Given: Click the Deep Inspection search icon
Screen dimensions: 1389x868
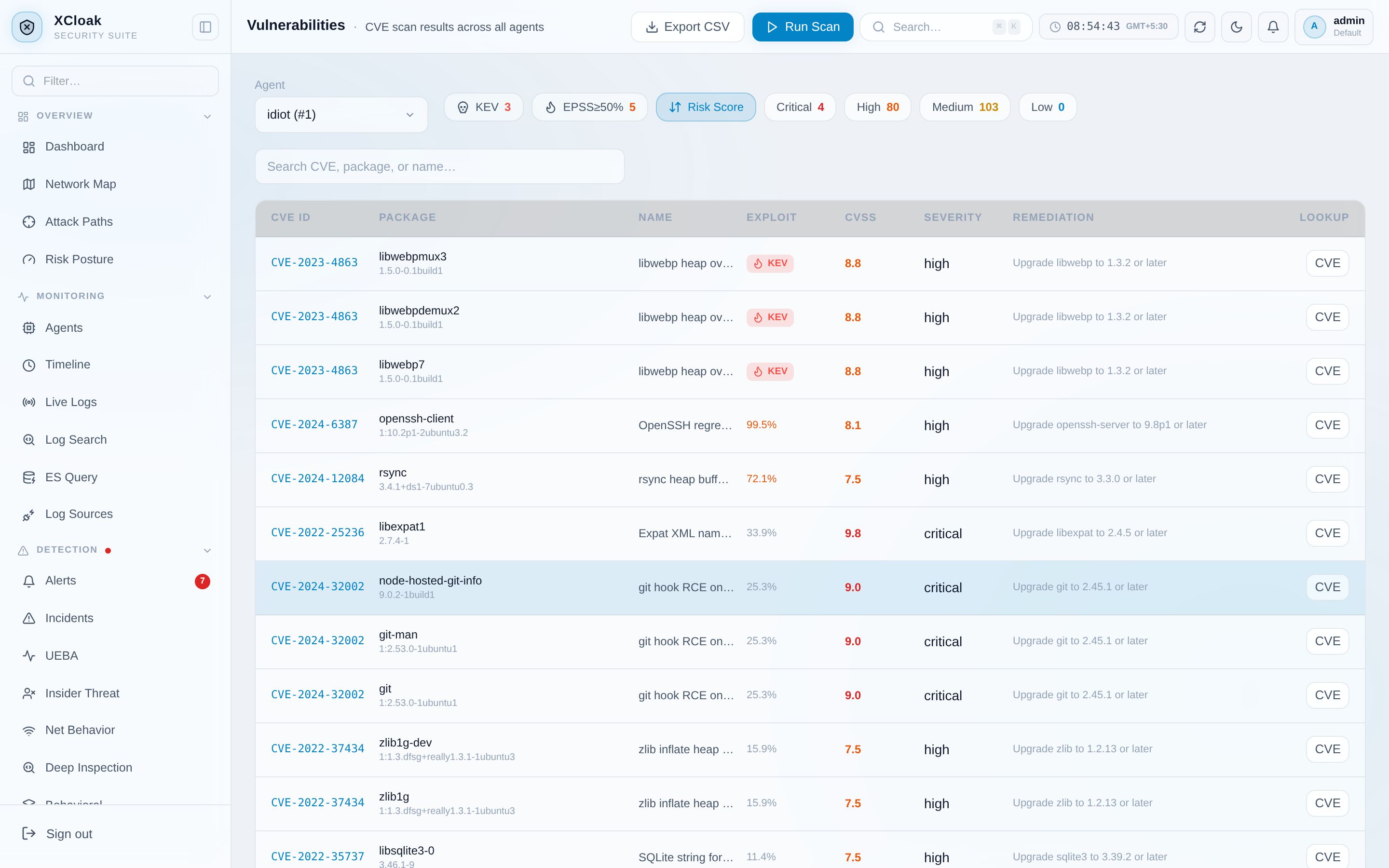Looking at the screenshot, I should pyautogui.click(x=29, y=768).
